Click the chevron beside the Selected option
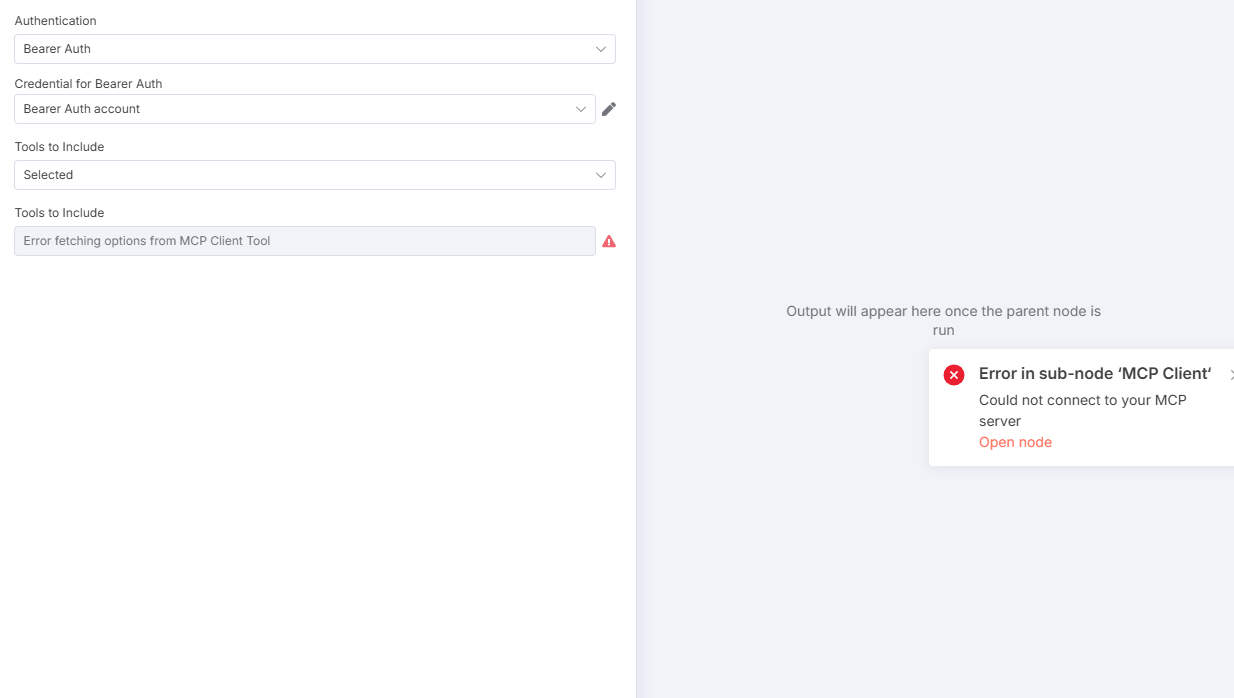1234x698 pixels. tap(600, 175)
